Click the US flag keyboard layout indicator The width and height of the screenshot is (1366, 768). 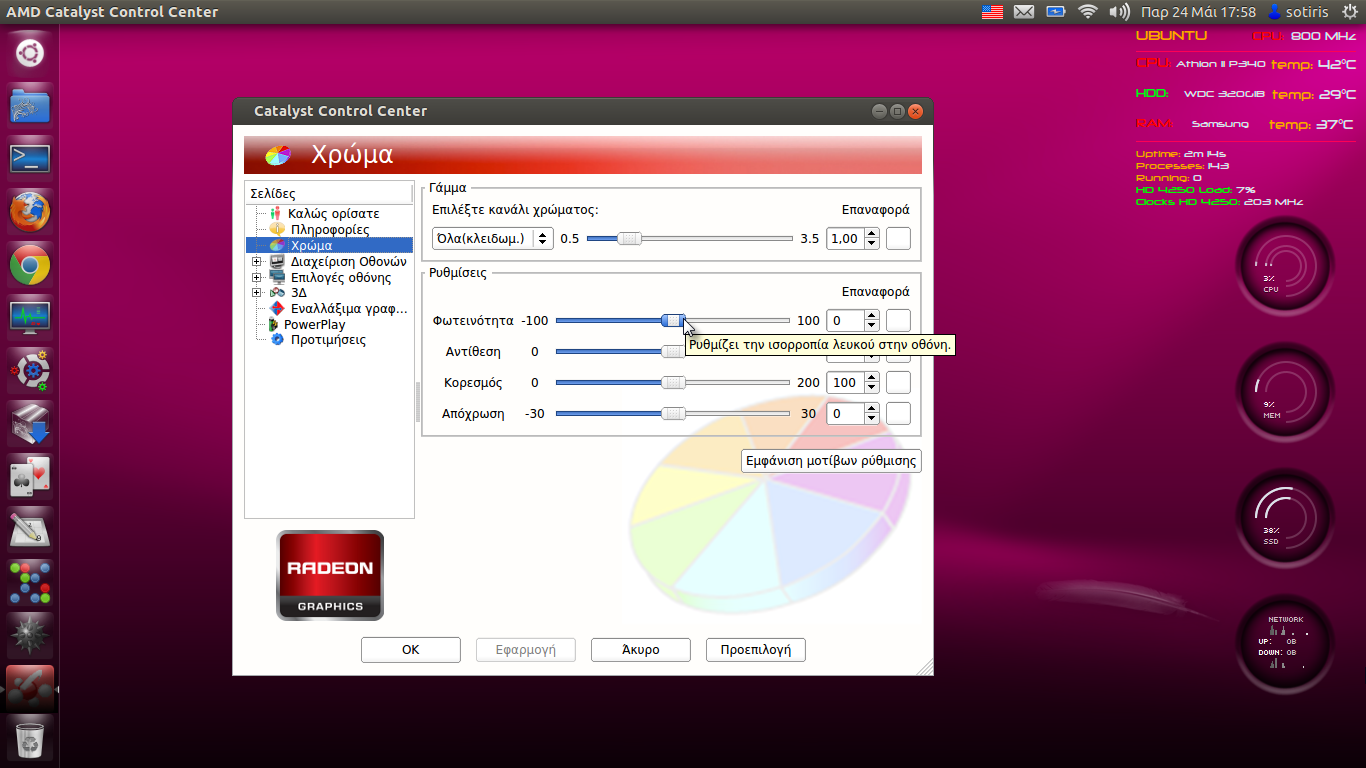pos(992,12)
